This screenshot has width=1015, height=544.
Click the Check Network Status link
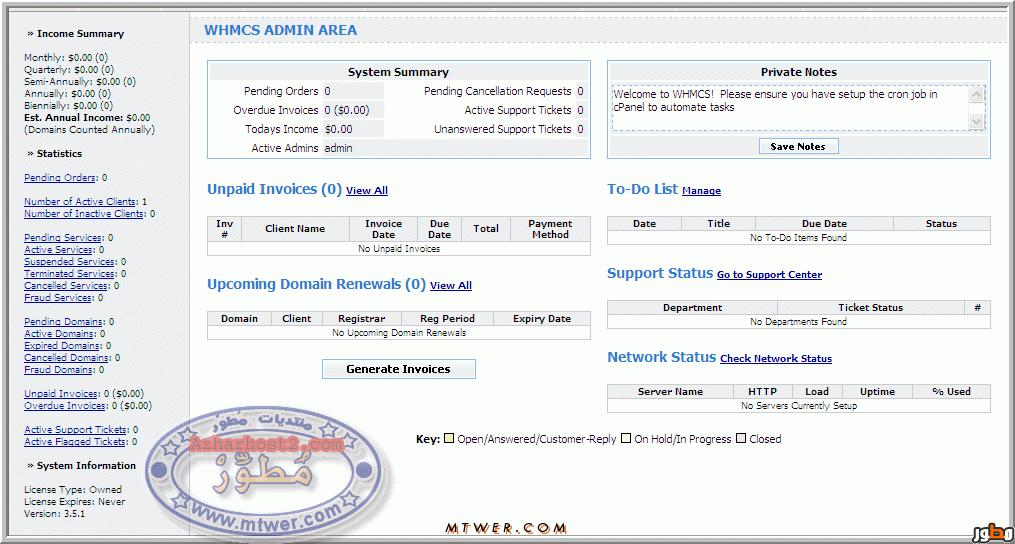776,358
